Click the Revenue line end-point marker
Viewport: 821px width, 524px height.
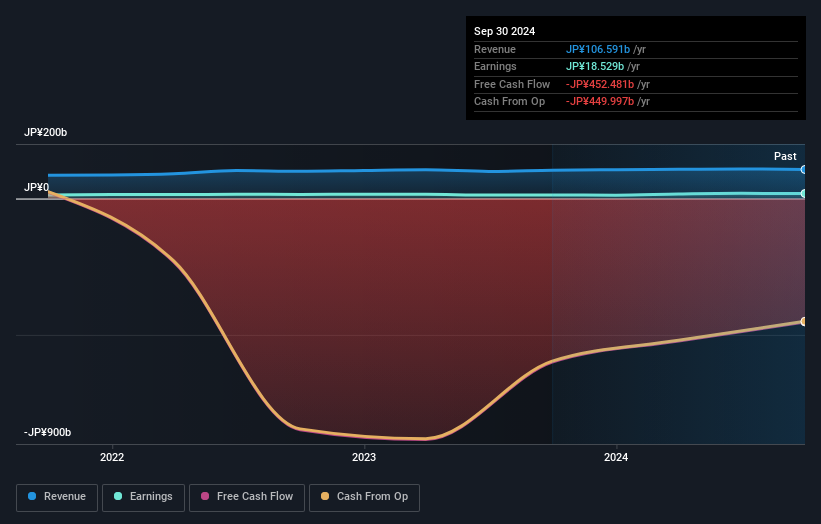point(803,170)
